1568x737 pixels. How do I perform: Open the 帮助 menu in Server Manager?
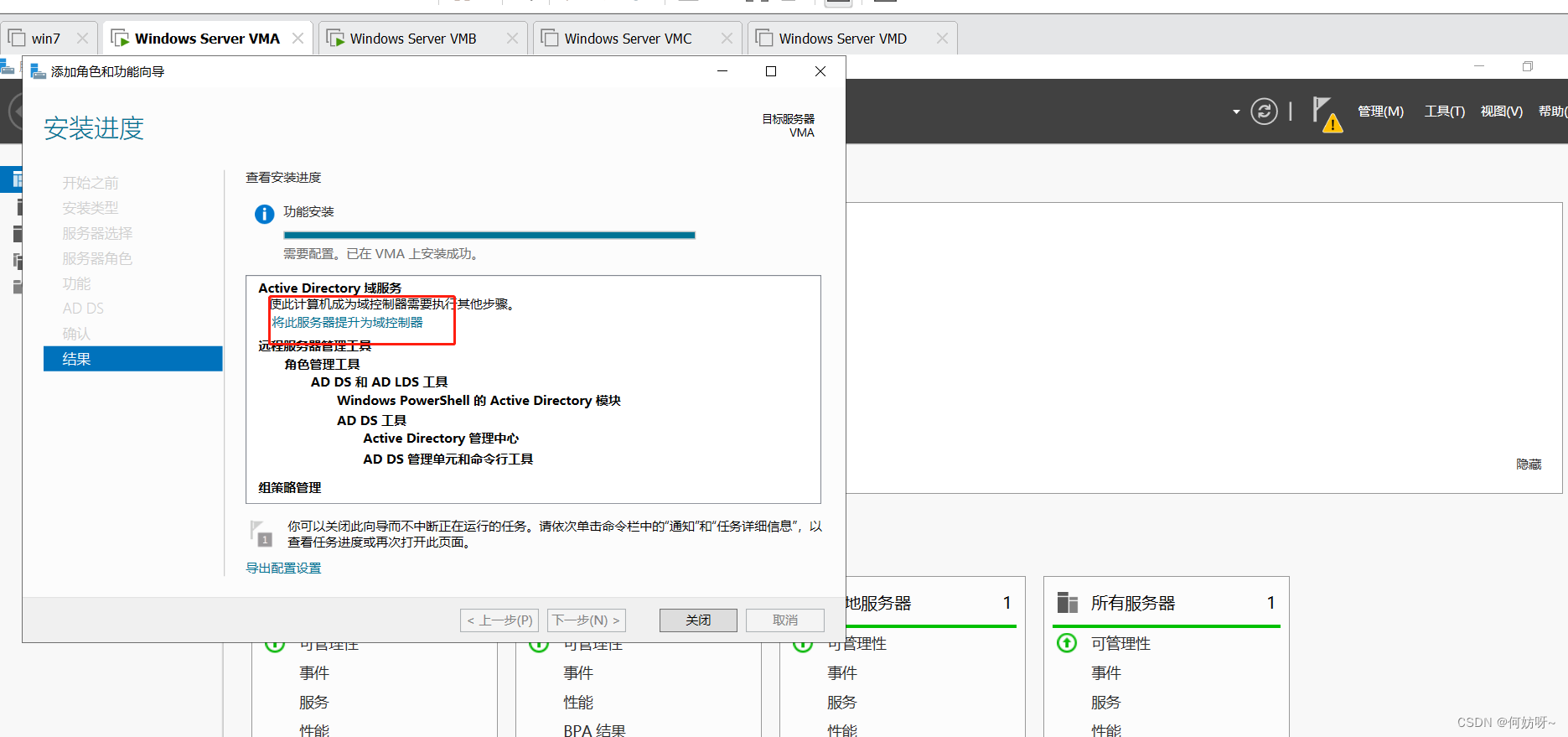[x=1552, y=112]
